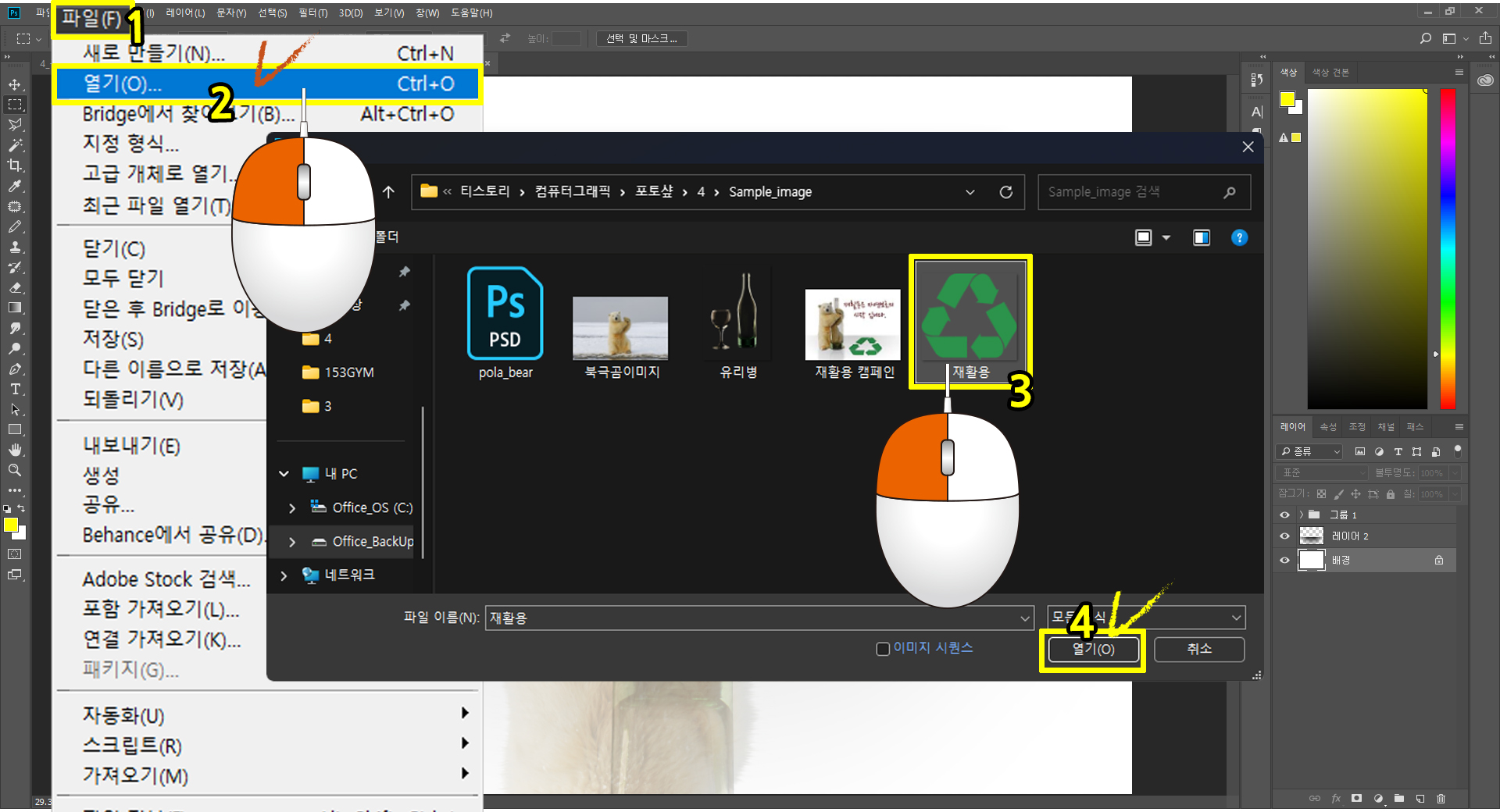This screenshot has width=1500, height=812.
Task: Select the Magic Wand tool
Action: pyautogui.click(x=15, y=145)
